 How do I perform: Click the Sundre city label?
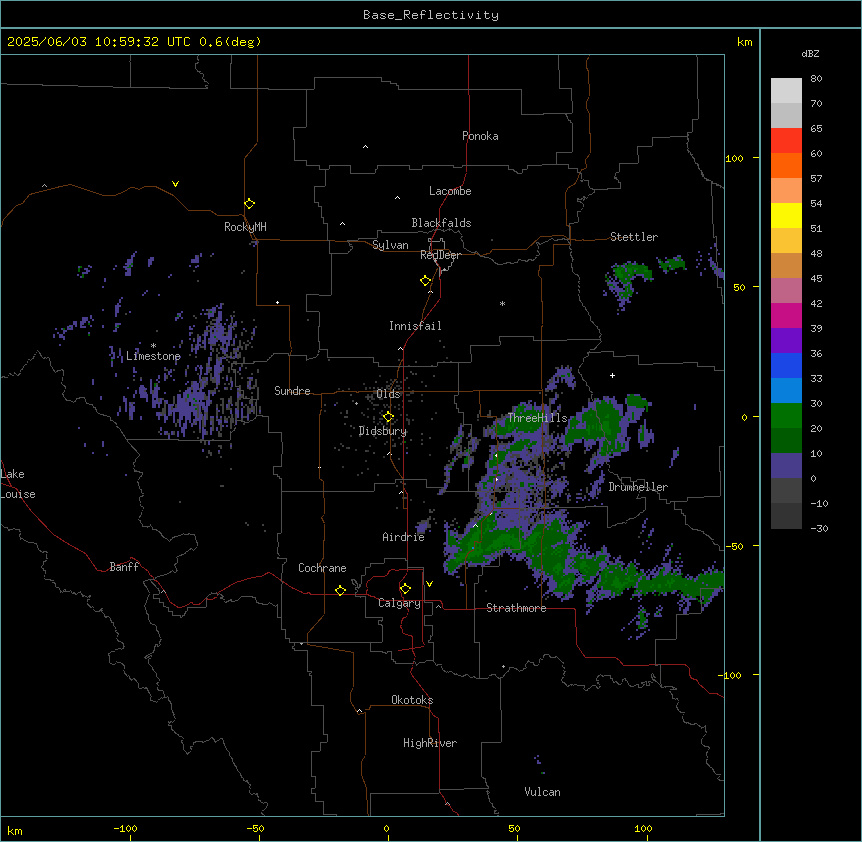click(292, 391)
